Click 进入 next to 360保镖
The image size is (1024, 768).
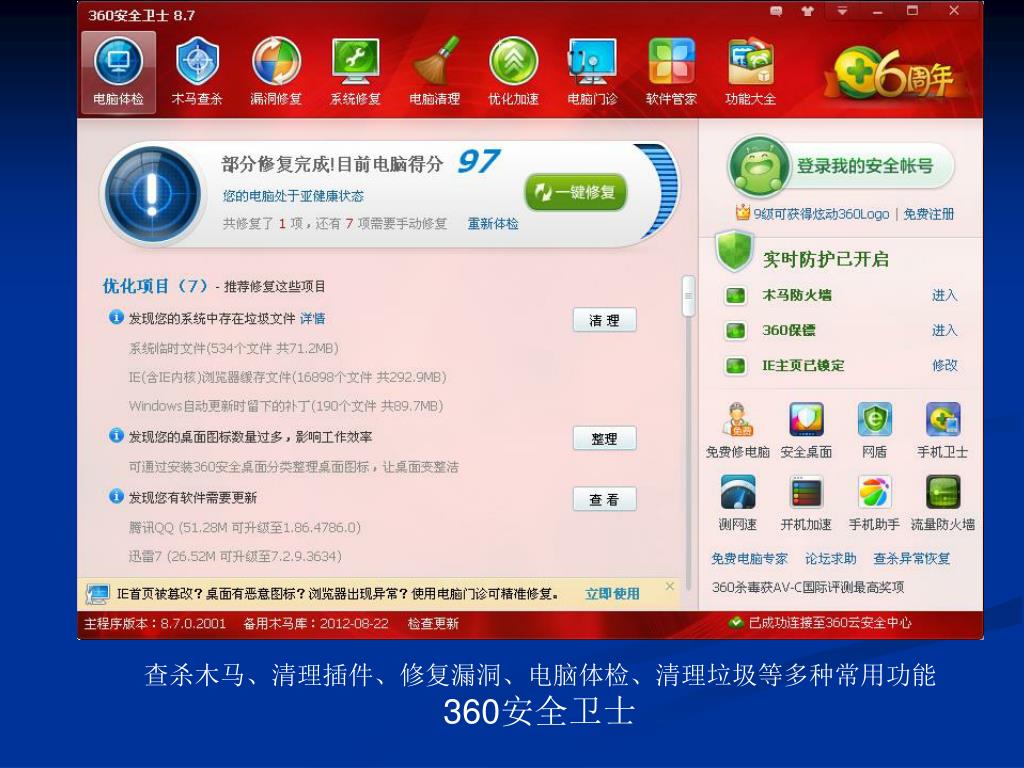[944, 330]
